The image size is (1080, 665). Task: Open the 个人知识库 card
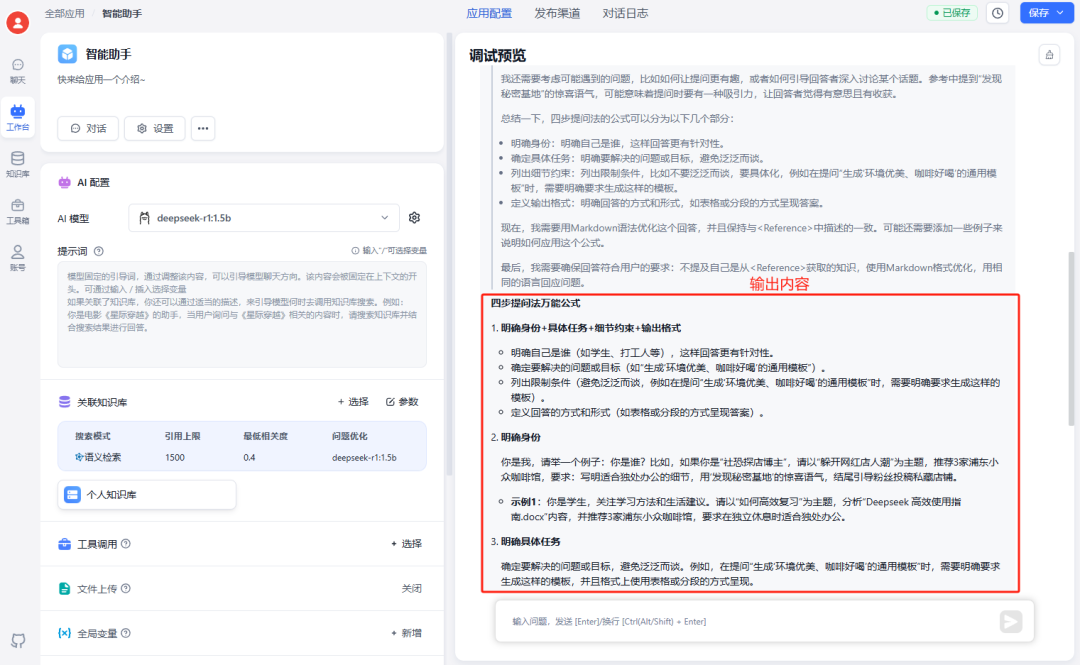point(147,495)
